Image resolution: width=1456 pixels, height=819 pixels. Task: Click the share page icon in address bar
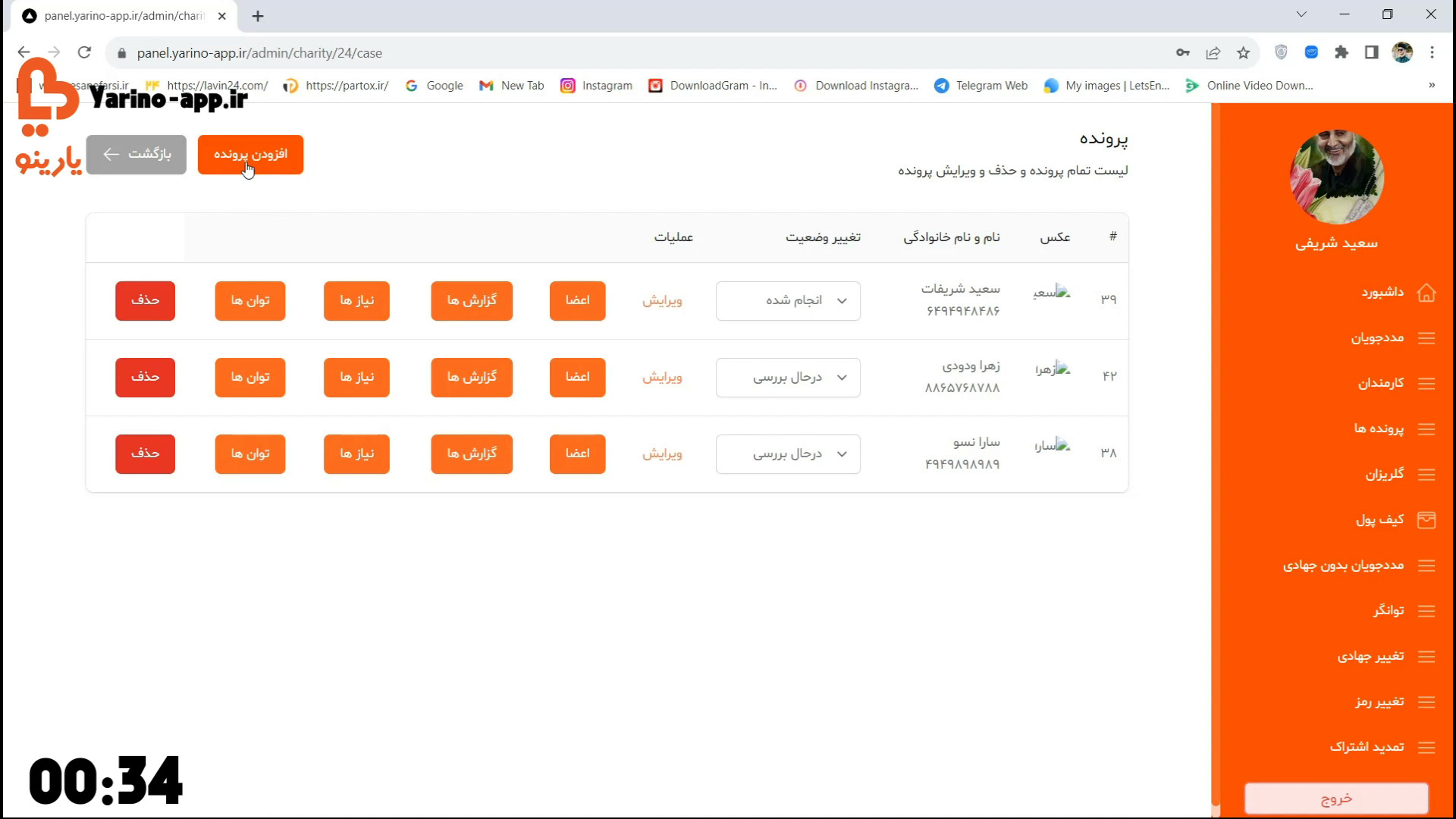pyautogui.click(x=1213, y=53)
